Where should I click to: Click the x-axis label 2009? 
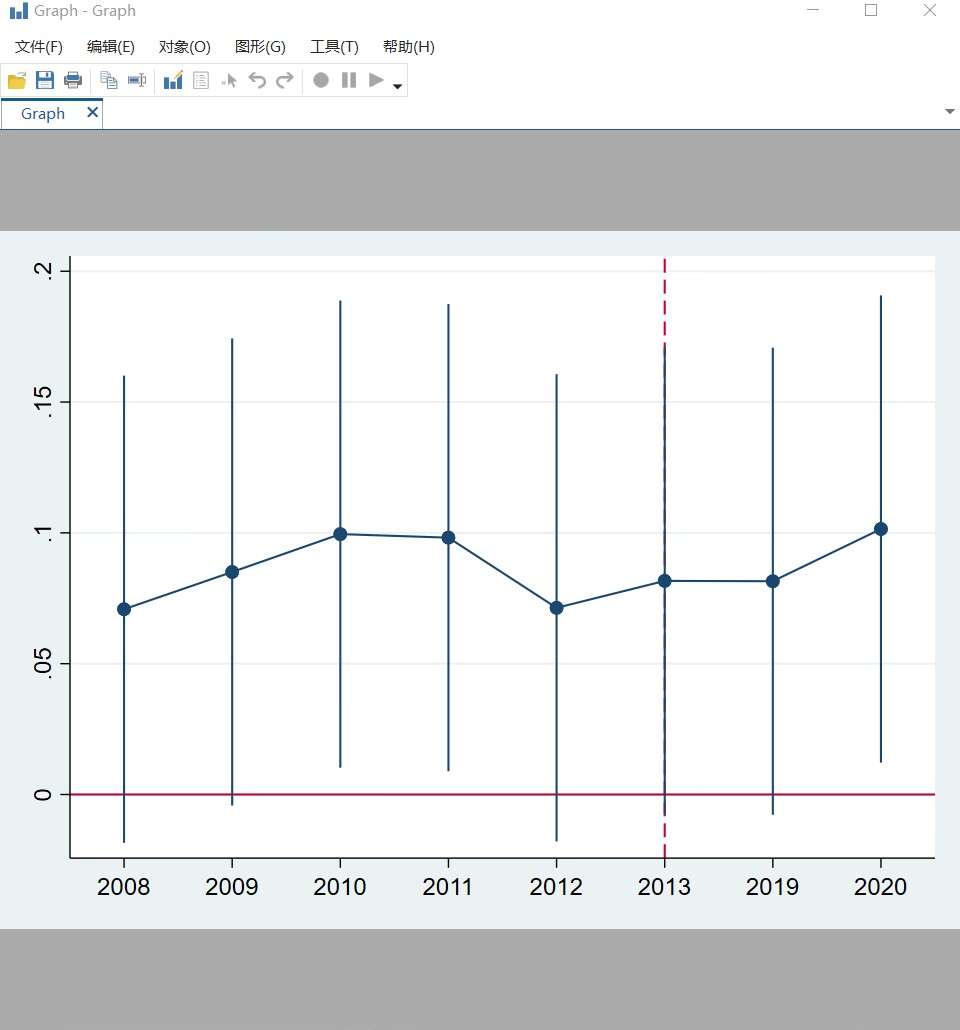click(232, 887)
